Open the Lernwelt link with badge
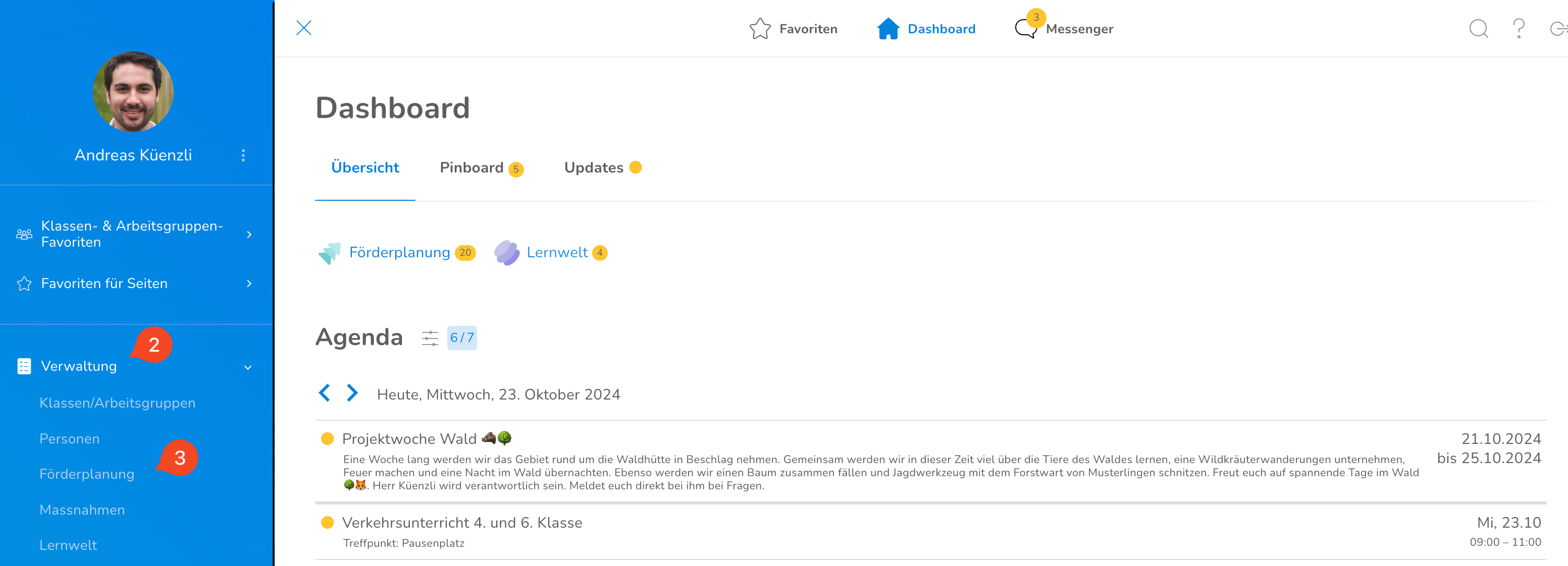 (556, 252)
